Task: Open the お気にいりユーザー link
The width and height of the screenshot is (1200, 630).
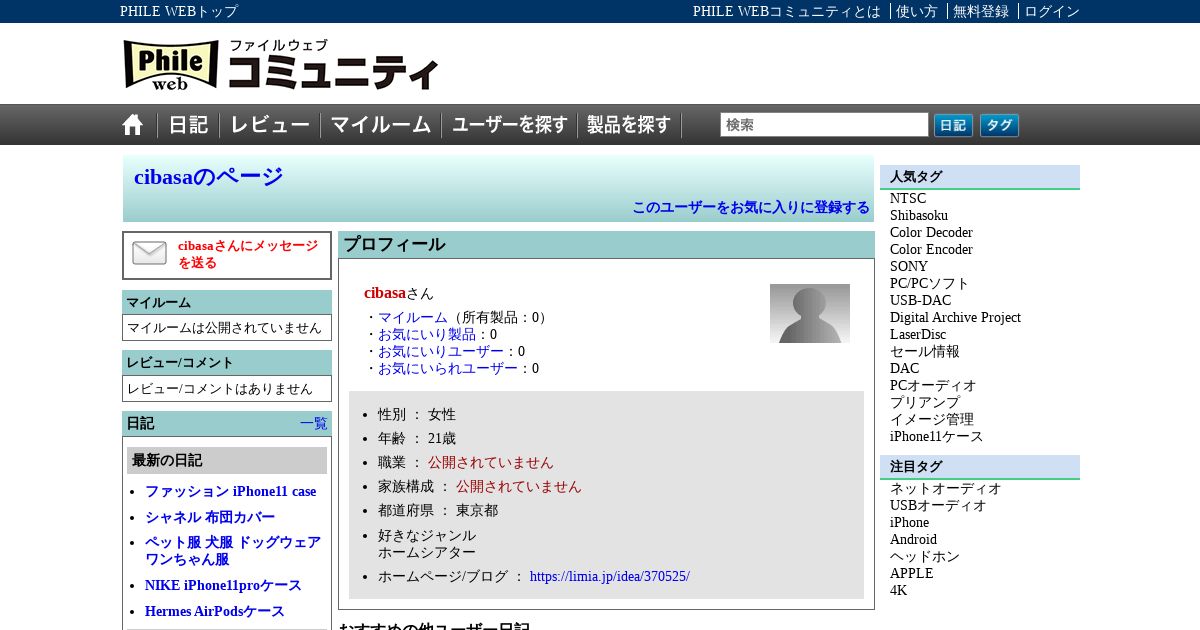Action: point(441,351)
